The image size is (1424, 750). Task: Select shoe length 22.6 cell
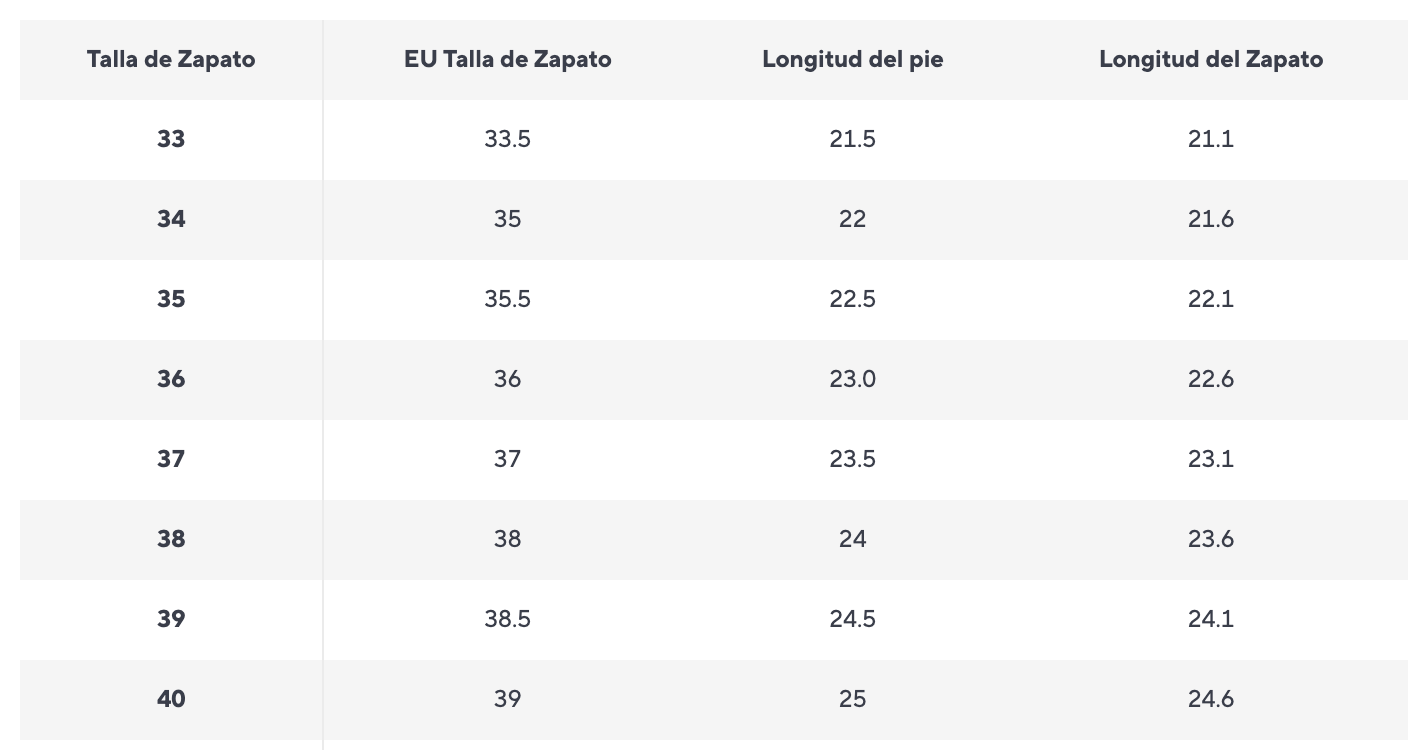[1211, 379]
